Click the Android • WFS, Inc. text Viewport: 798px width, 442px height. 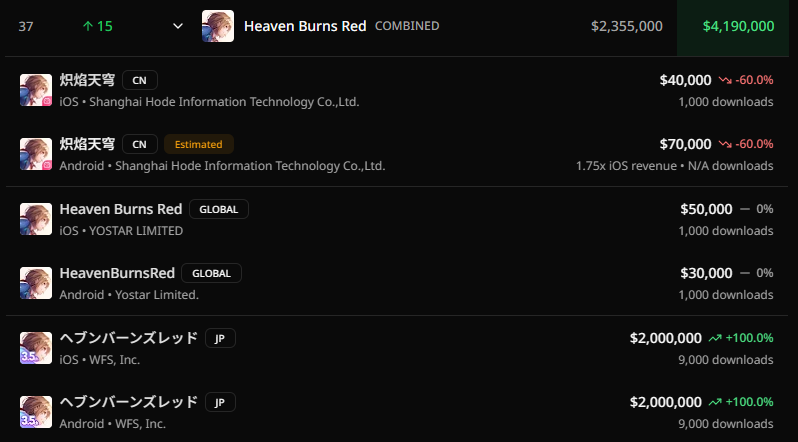pos(112,424)
